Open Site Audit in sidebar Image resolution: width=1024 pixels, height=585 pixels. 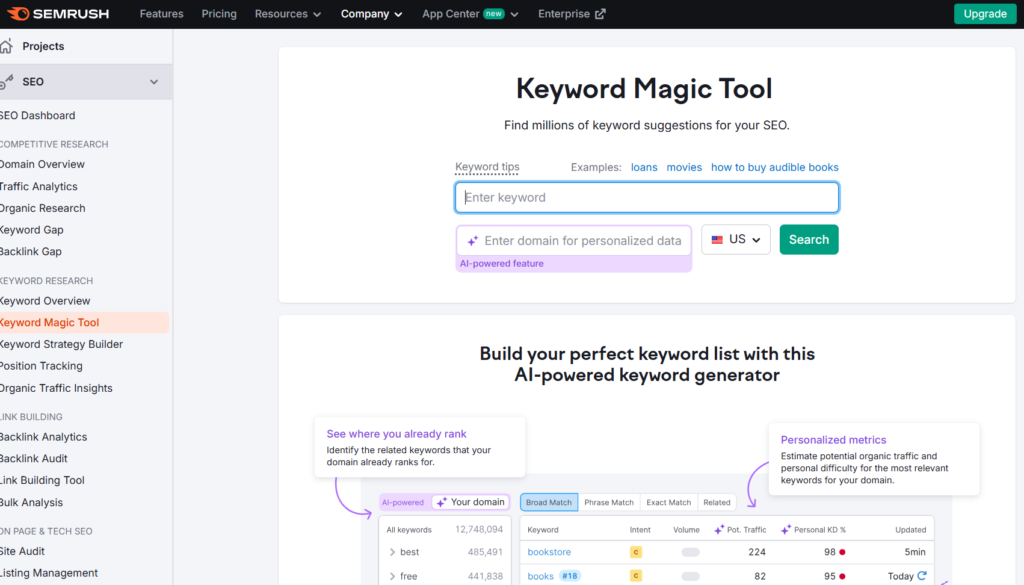[x=22, y=551]
